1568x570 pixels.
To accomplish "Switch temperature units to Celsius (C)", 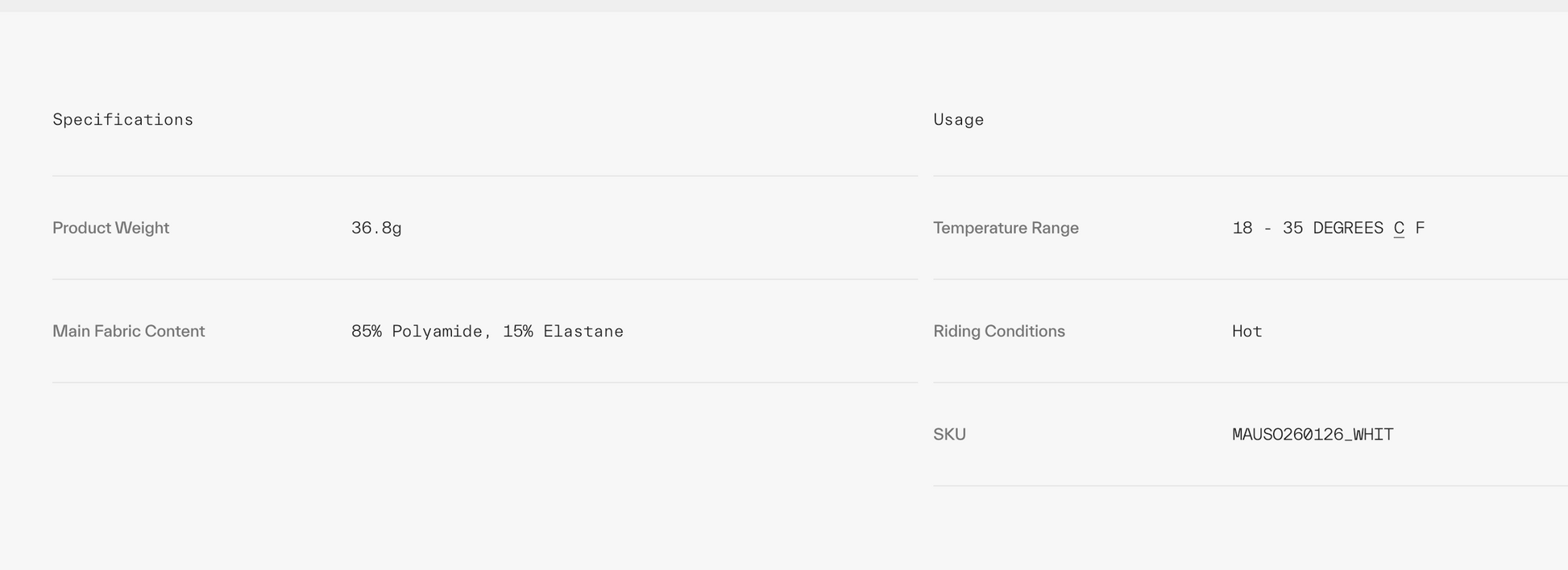I will pyautogui.click(x=1399, y=228).
